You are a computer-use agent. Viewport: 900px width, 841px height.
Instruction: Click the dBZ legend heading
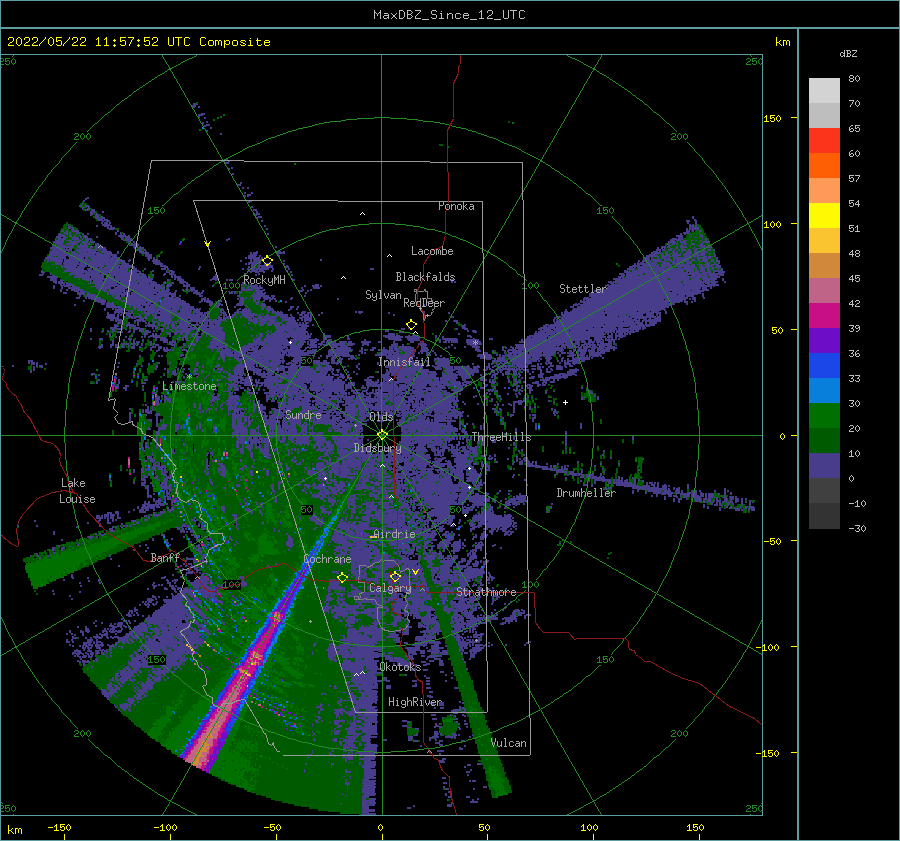point(848,54)
